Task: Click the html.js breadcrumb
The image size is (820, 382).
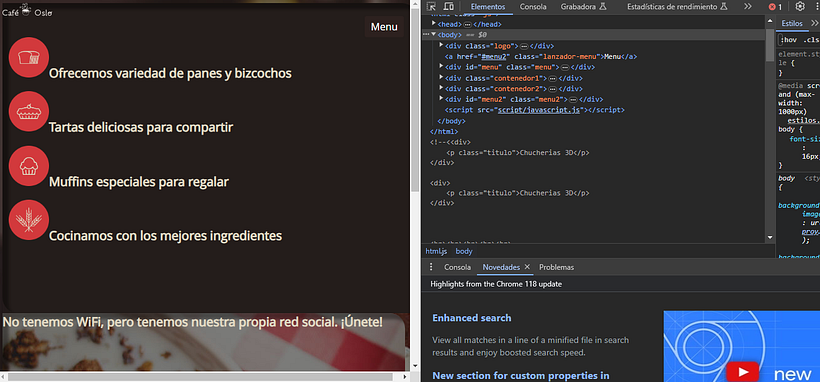Action: click(436, 251)
